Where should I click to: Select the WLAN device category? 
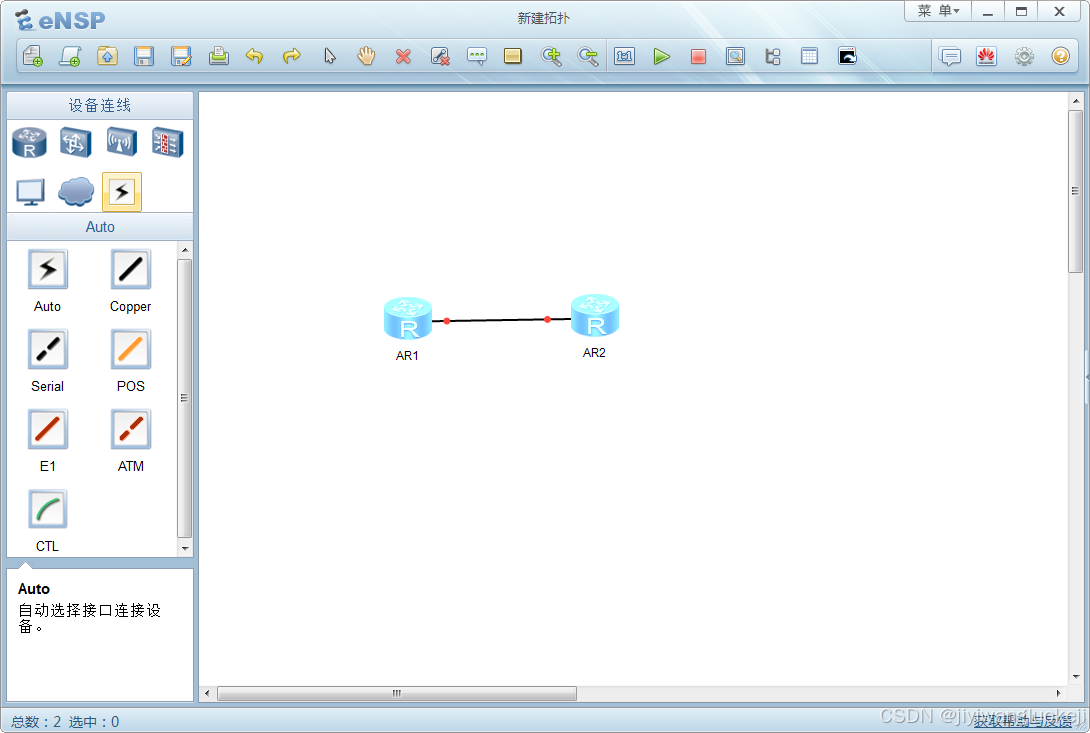122,142
